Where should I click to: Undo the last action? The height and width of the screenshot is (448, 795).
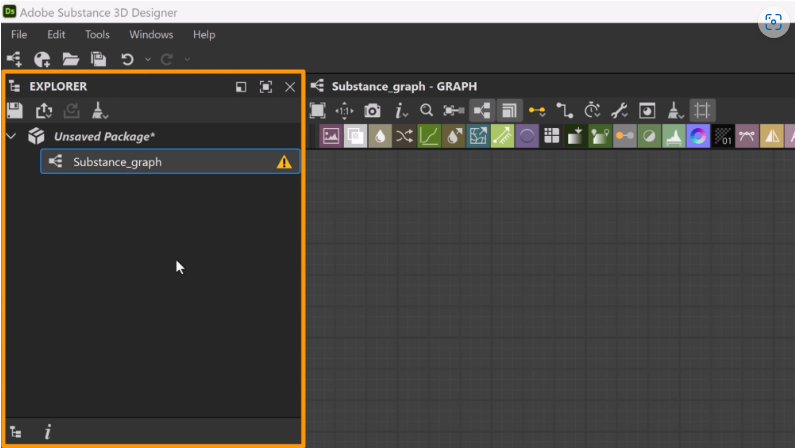[x=127, y=59]
